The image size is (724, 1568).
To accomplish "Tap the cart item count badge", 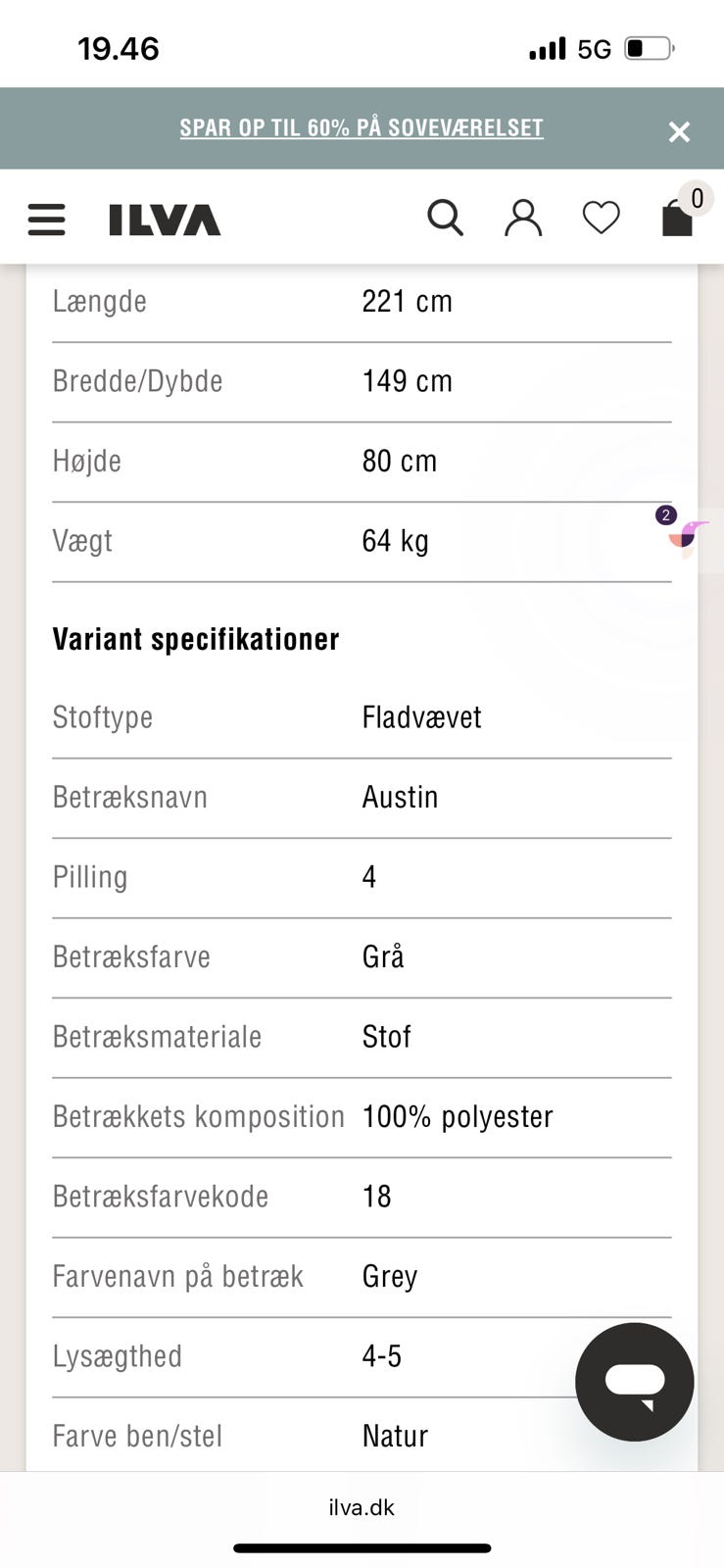I will tap(697, 199).
